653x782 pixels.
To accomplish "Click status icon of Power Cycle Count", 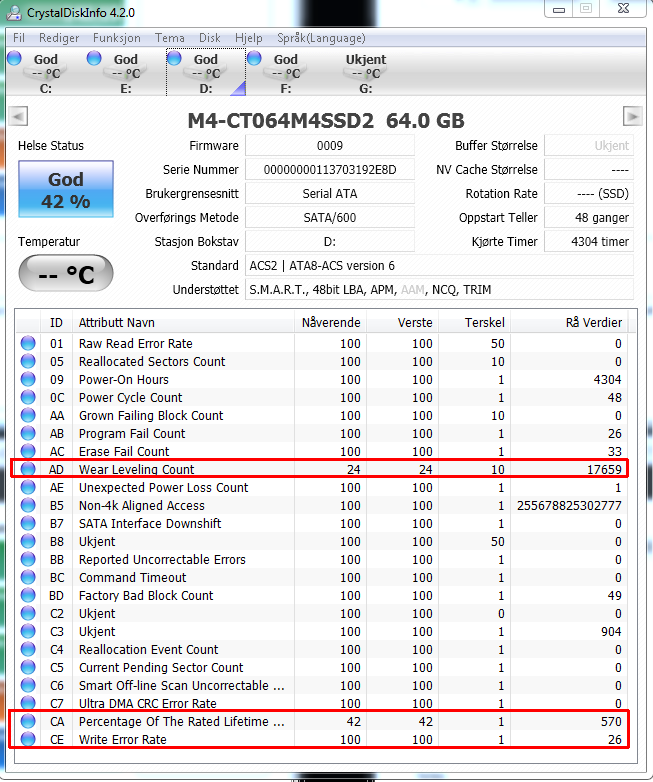I will 28,397.
